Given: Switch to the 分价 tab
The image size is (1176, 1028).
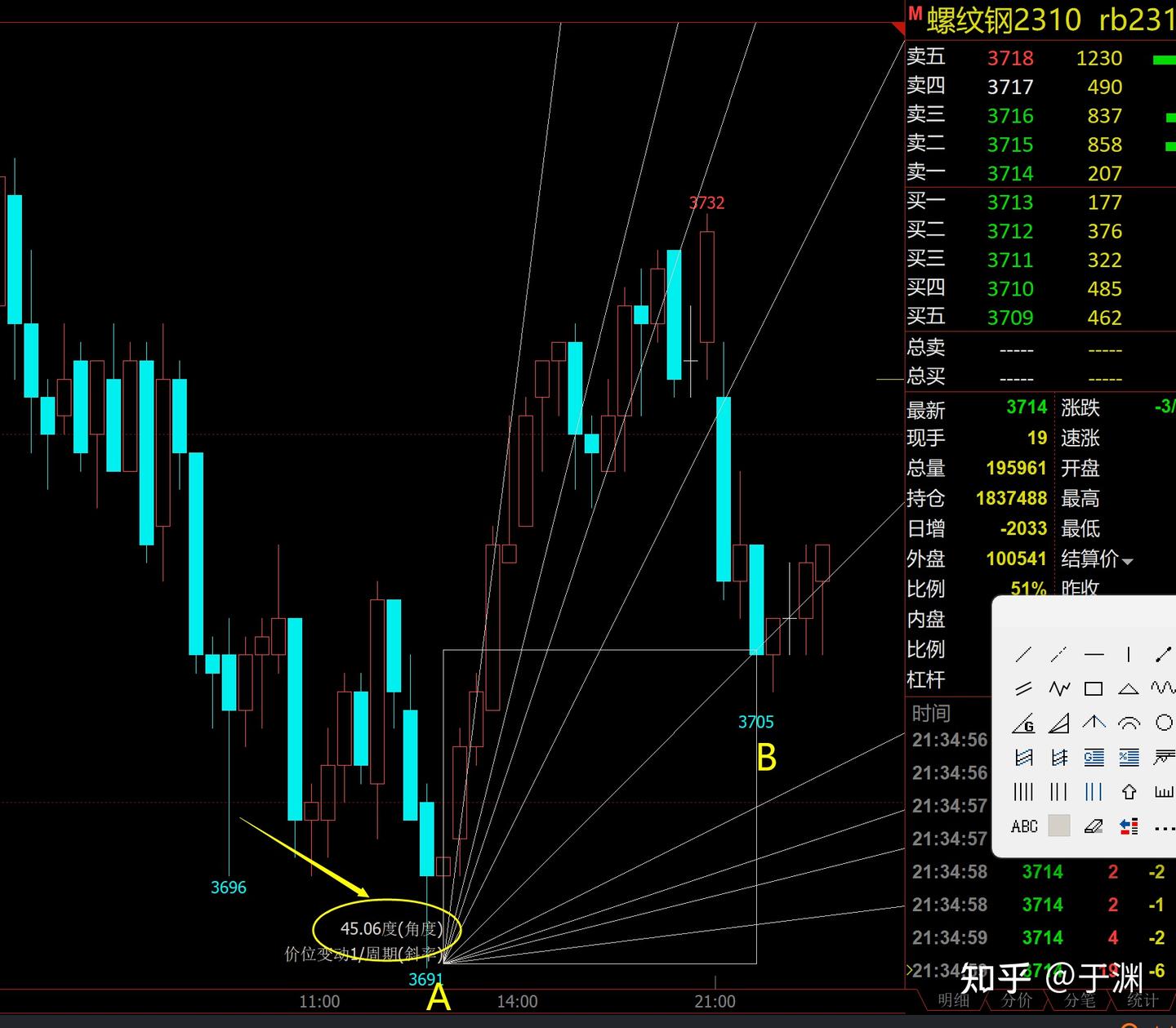Looking at the screenshot, I should click(x=1017, y=1000).
